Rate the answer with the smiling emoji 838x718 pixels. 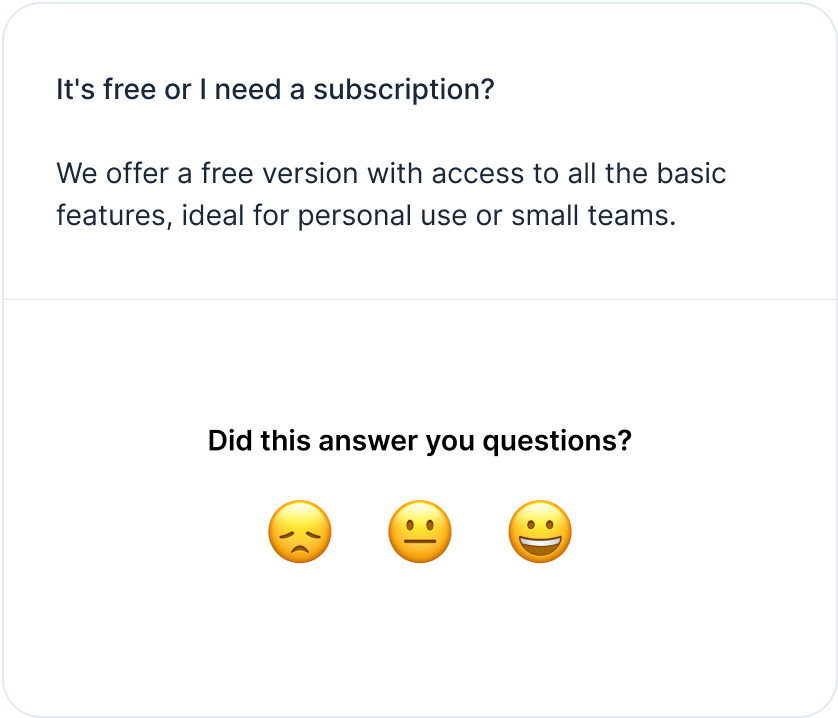point(540,532)
